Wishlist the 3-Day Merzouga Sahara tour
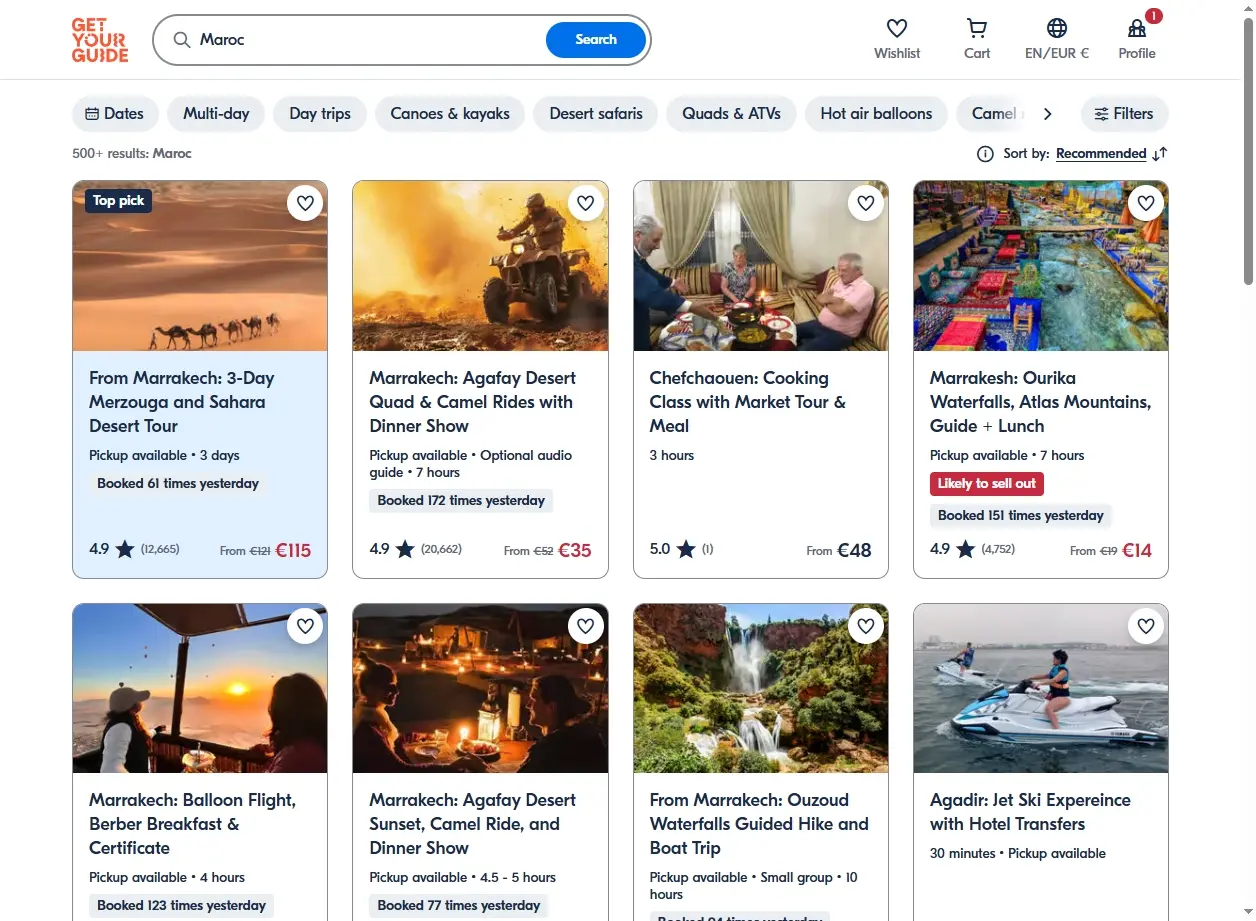The height and width of the screenshot is (921, 1256). tap(305, 203)
